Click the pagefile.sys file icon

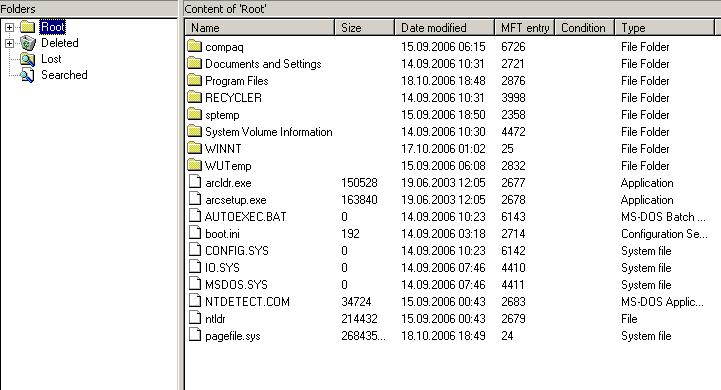tap(195, 335)
